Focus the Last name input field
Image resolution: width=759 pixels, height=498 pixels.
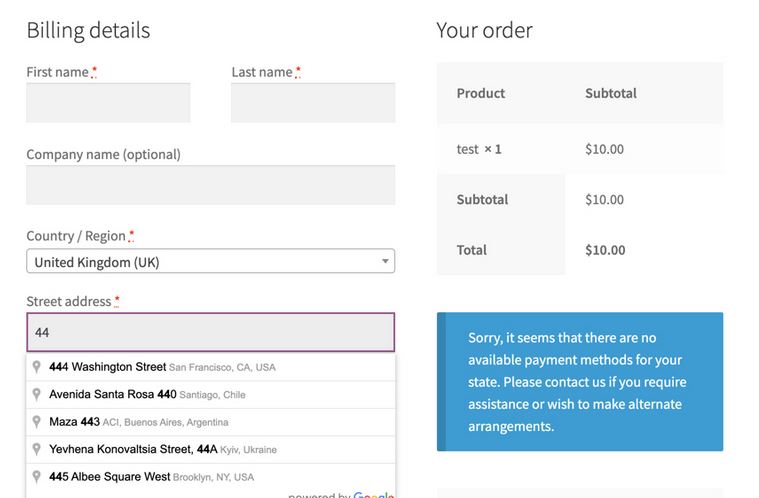click(313, 103)
